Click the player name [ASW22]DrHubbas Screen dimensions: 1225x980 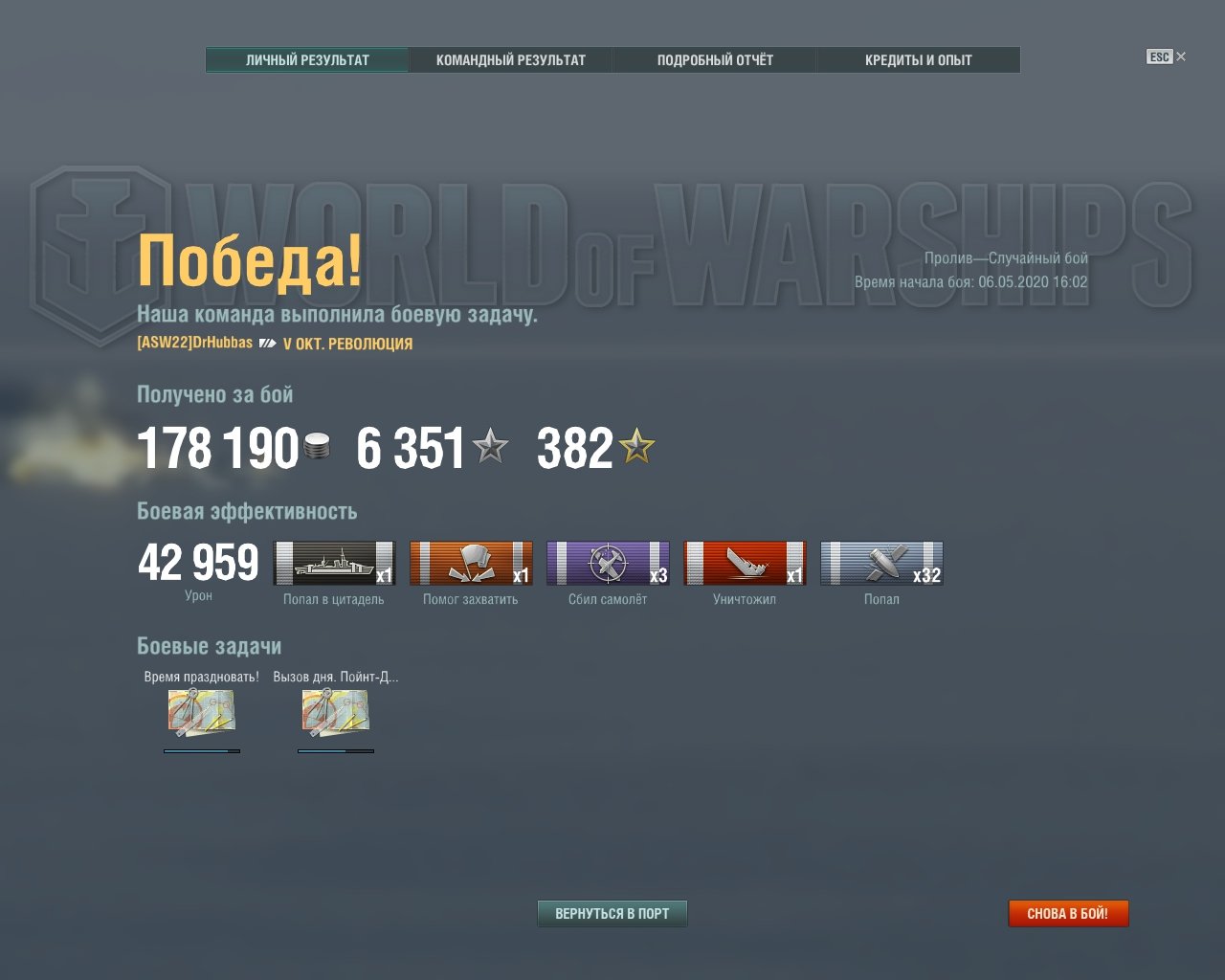point(195,343)
